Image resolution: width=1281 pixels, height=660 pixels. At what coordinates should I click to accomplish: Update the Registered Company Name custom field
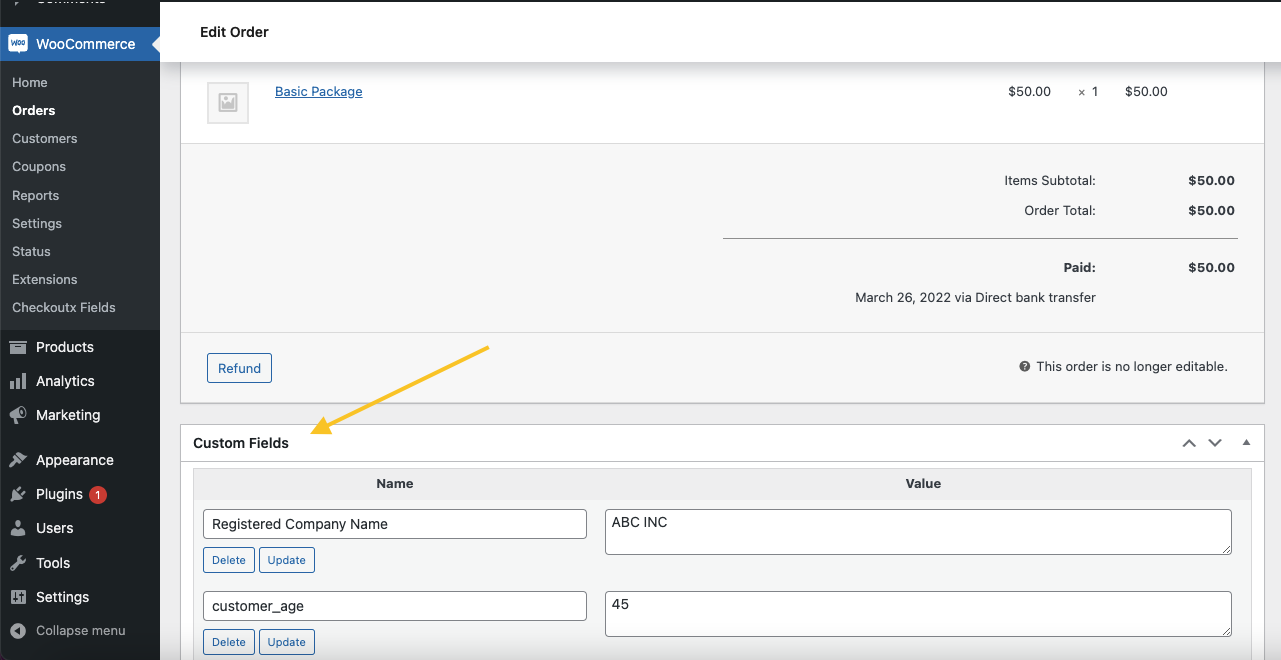287,560
